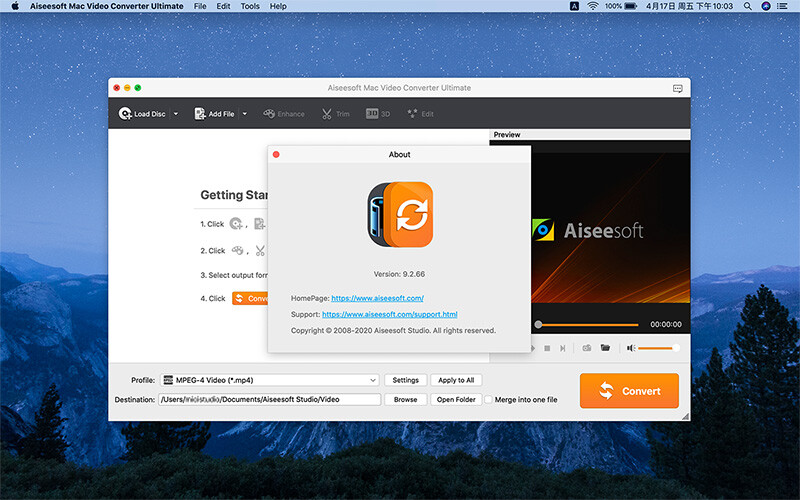Viewport: 800px width, 500px height.
Task: Open the aiseesoft.com homepage link
Action: (378, 298)
